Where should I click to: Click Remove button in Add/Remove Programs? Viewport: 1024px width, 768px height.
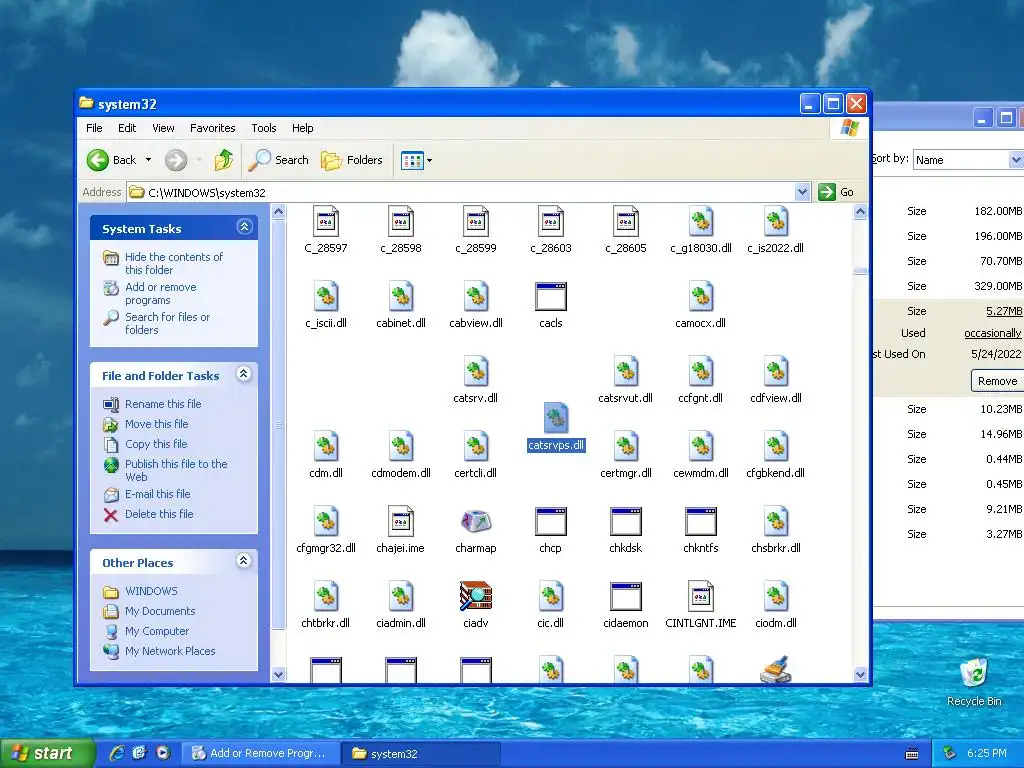(997, 381)
